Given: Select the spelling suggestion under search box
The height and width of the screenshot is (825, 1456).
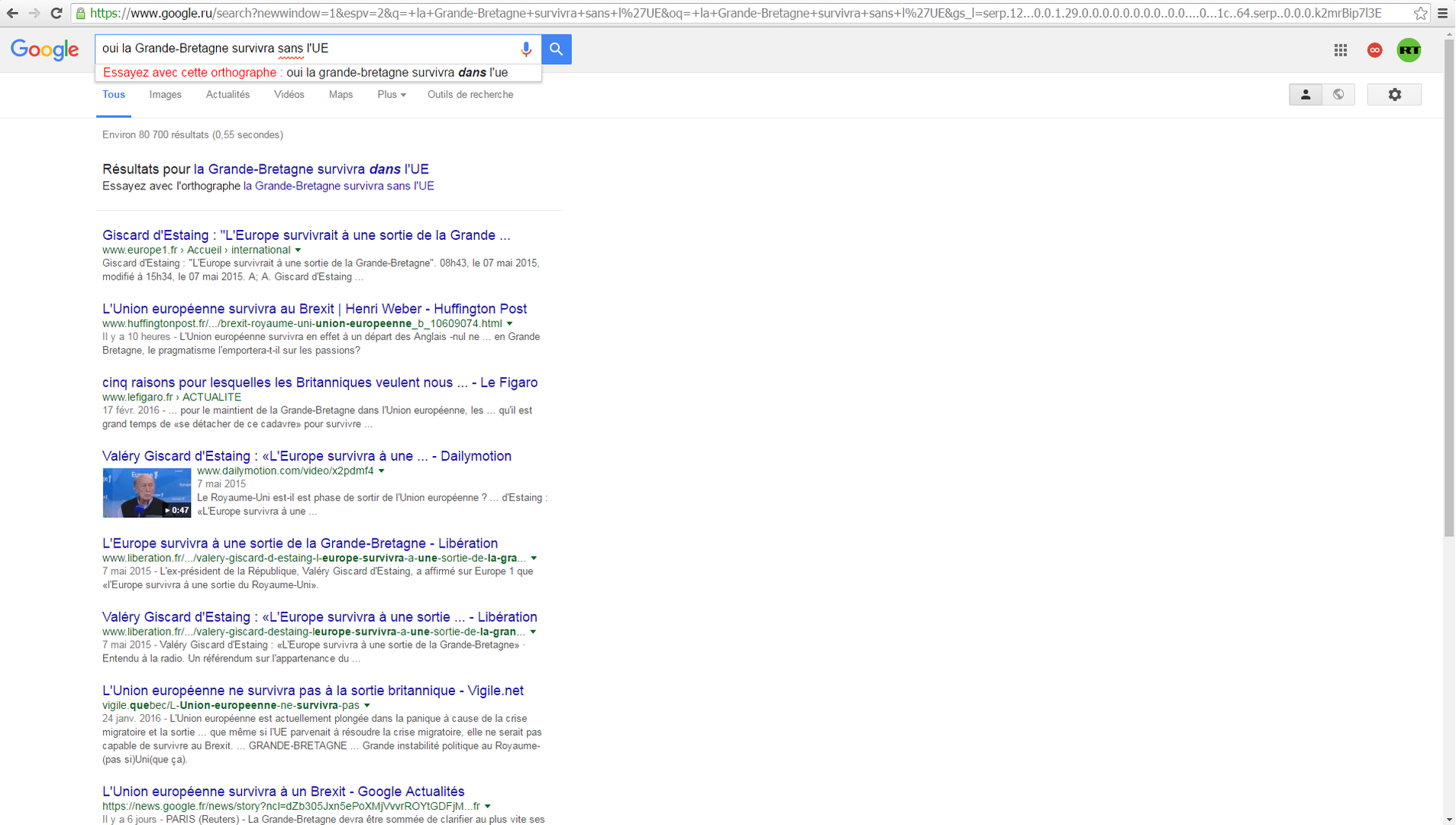Looking at the screenshot, I should point(318,73).
